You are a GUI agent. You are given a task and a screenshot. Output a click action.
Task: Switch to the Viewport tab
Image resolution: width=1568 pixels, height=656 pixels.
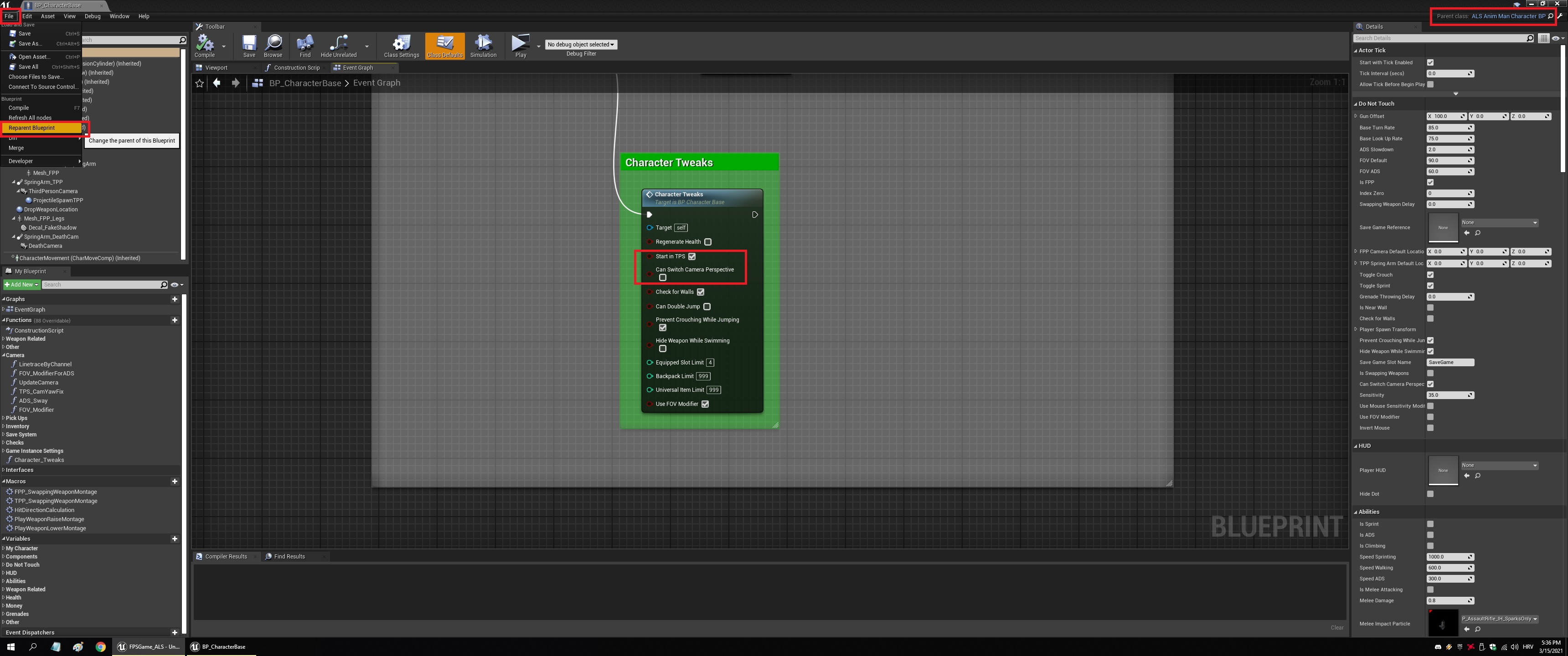[216, 67]
